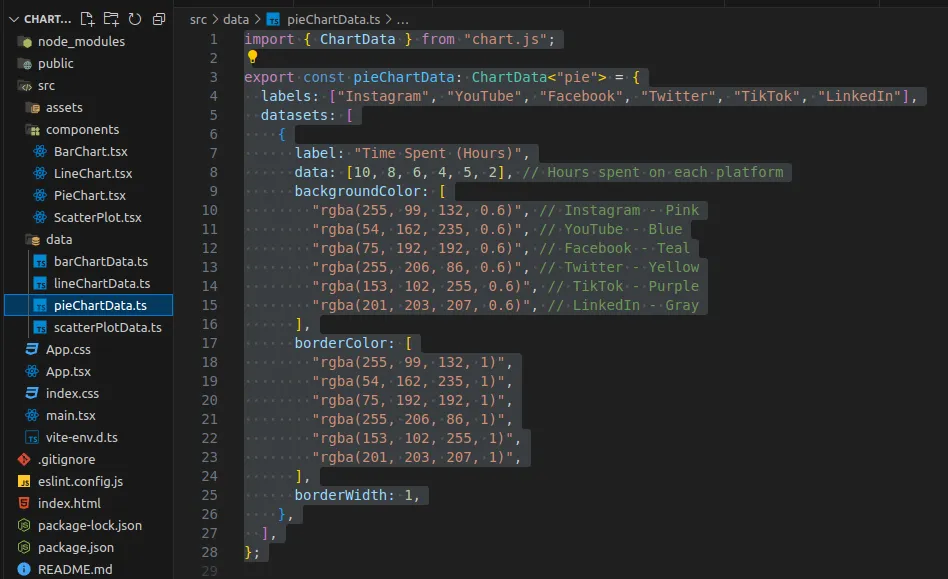Open main.tsx file

coord(70,416)
